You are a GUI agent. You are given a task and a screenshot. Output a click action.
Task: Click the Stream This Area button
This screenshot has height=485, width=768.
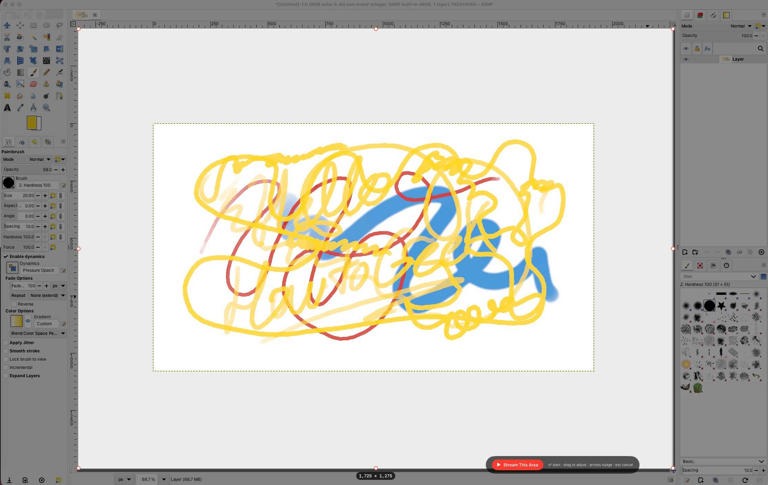pos(517,464)
